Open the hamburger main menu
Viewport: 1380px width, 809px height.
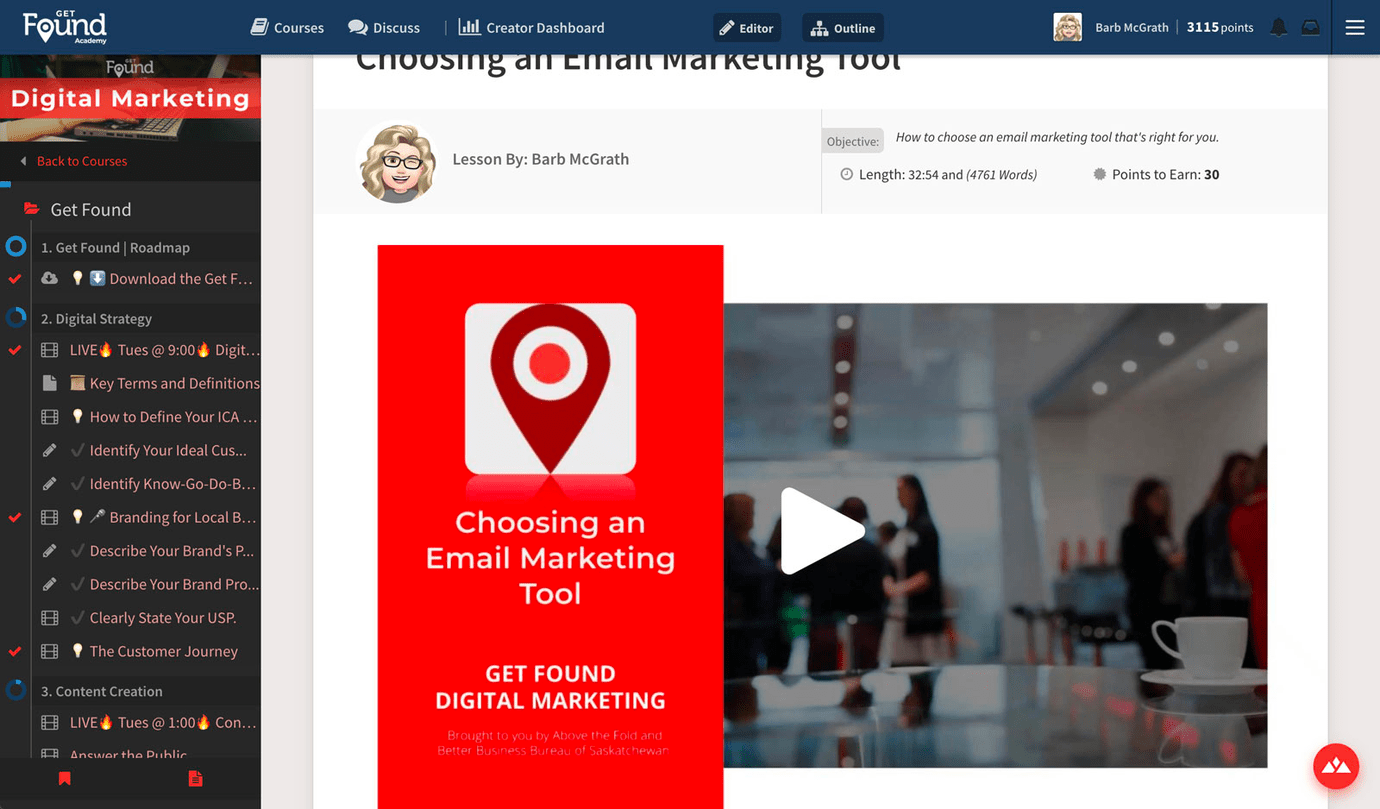(1355, 28)
